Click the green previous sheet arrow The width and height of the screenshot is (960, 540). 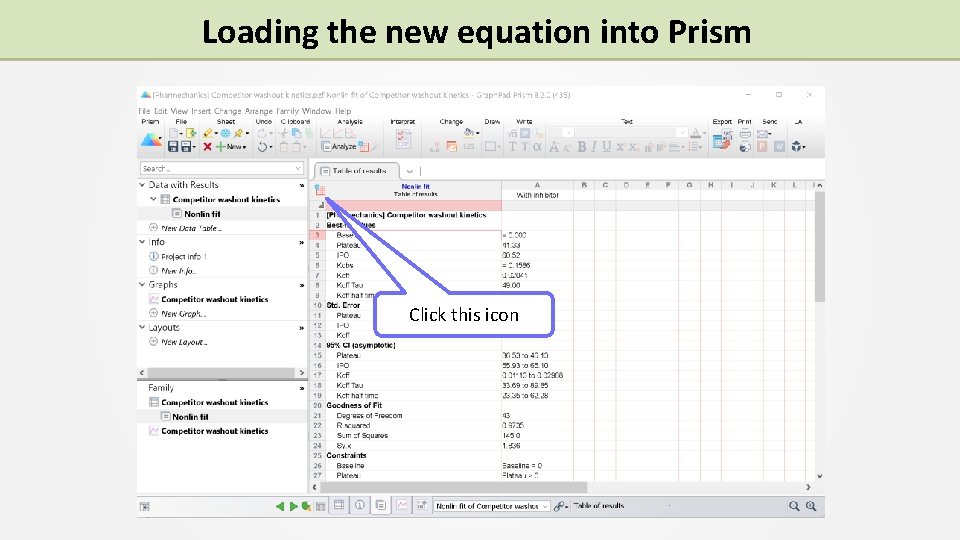(x=280, y=506)
